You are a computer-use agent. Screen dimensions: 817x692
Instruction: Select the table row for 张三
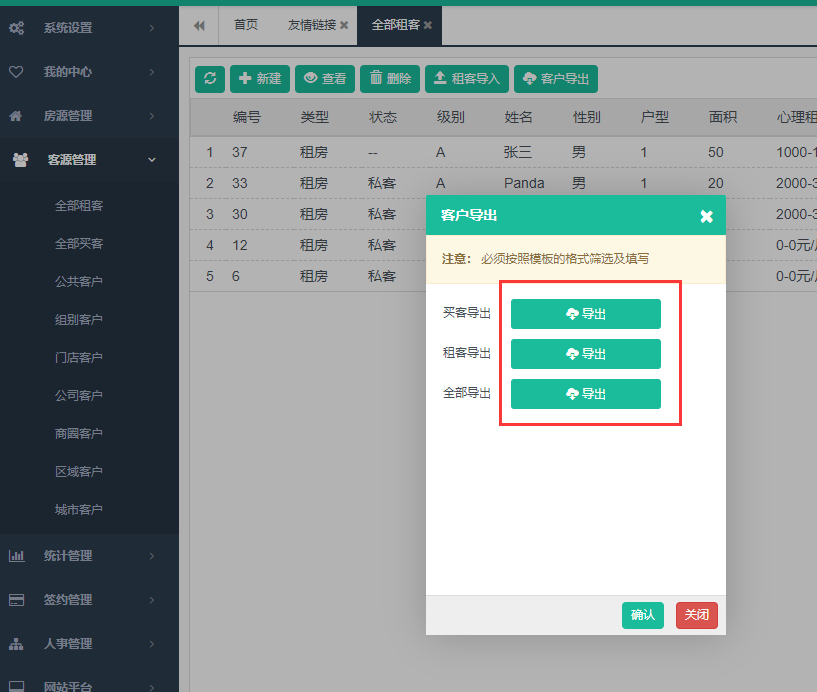click(518, 152)
